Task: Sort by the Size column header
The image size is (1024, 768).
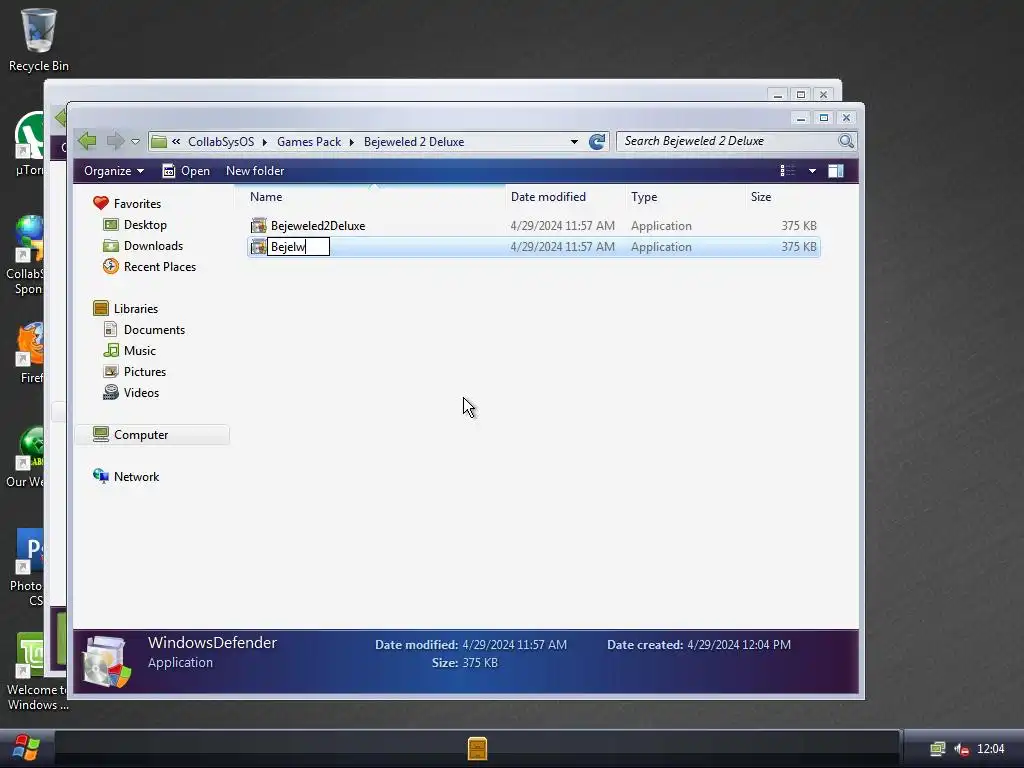Action: pyautogui.click(x=783, y=197)
